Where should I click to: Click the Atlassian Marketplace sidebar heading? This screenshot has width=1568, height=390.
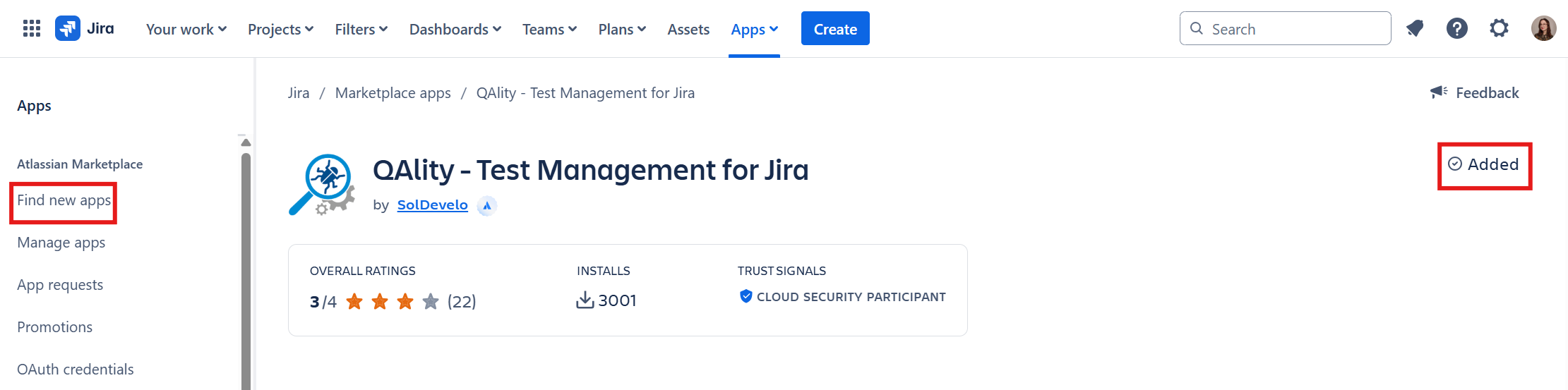(x=80, y=164)
